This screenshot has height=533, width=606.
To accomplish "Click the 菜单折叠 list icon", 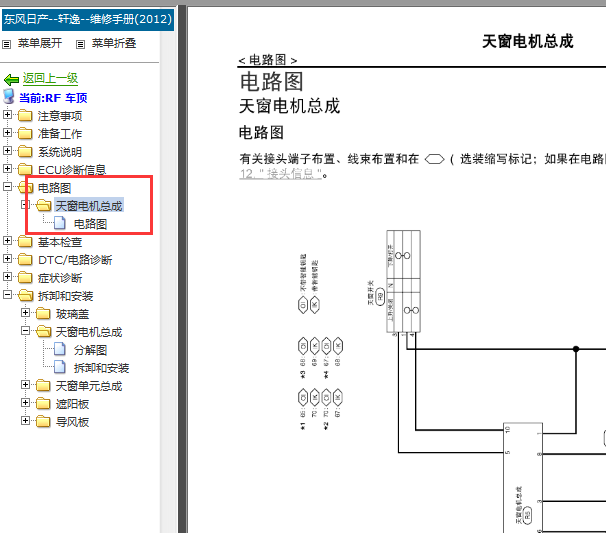I will click(x=80, y=44).
